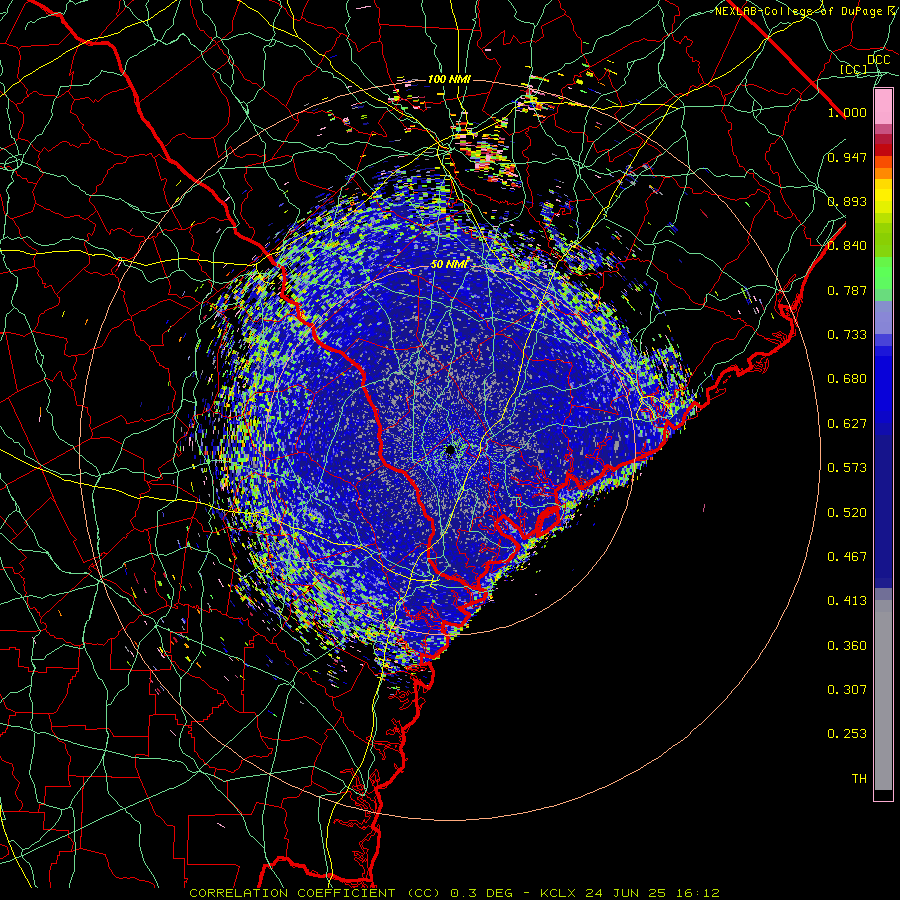Click the 50 NMI range ring label
900x900 pixels.
(x=449, y=265)
